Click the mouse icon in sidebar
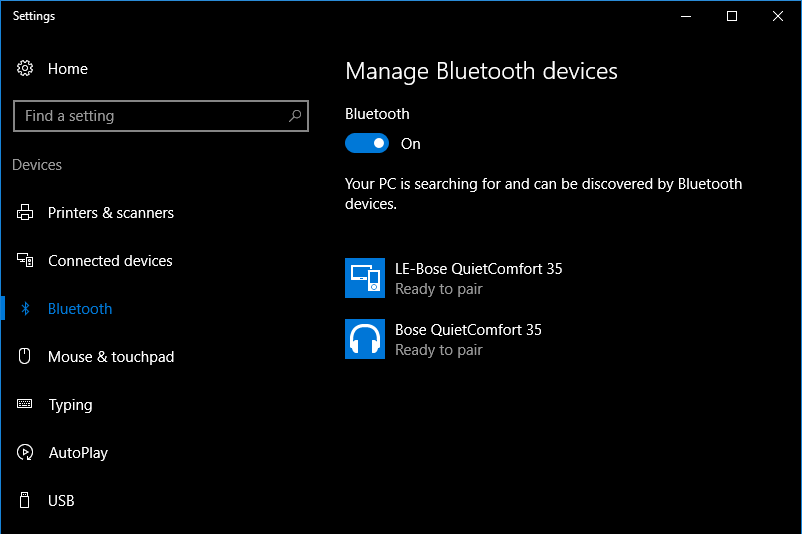Viewport: 802px width, 534px height. [25, 356]
